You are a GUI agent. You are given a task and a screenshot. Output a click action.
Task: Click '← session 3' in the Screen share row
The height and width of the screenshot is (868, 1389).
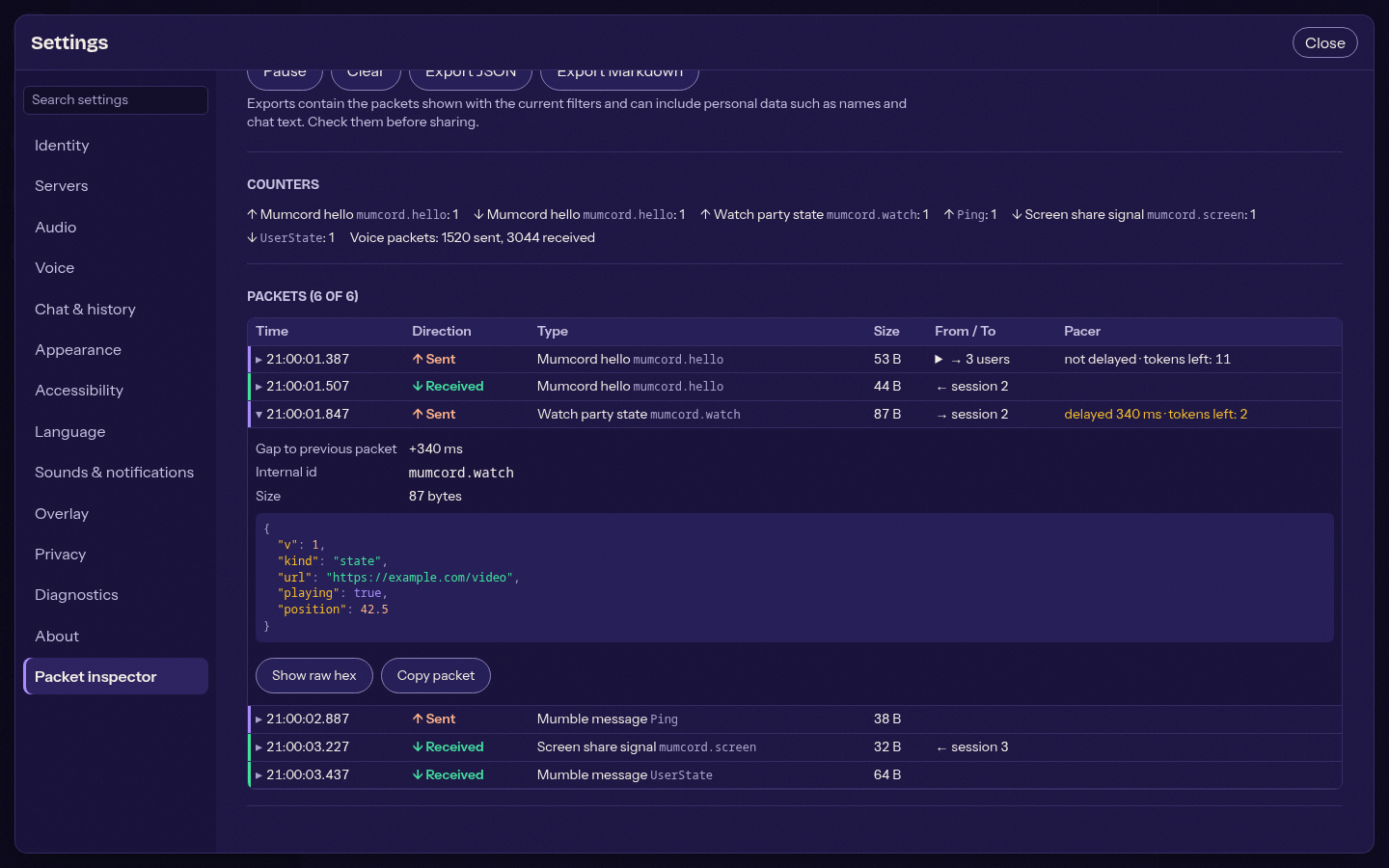(x=972, y=747)
